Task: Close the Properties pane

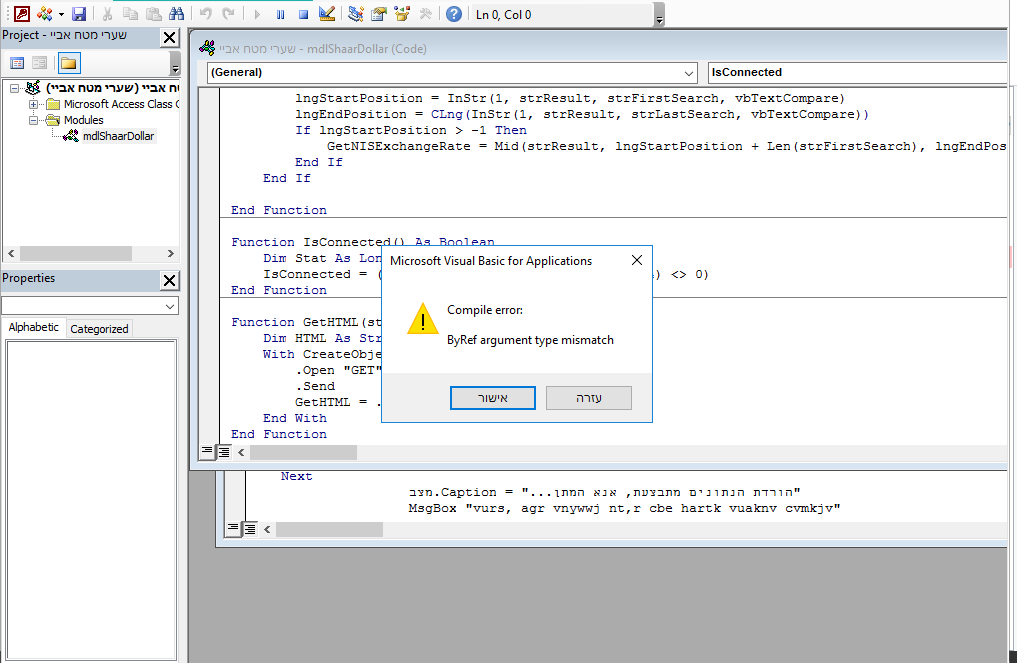Action: pos(169,280)
